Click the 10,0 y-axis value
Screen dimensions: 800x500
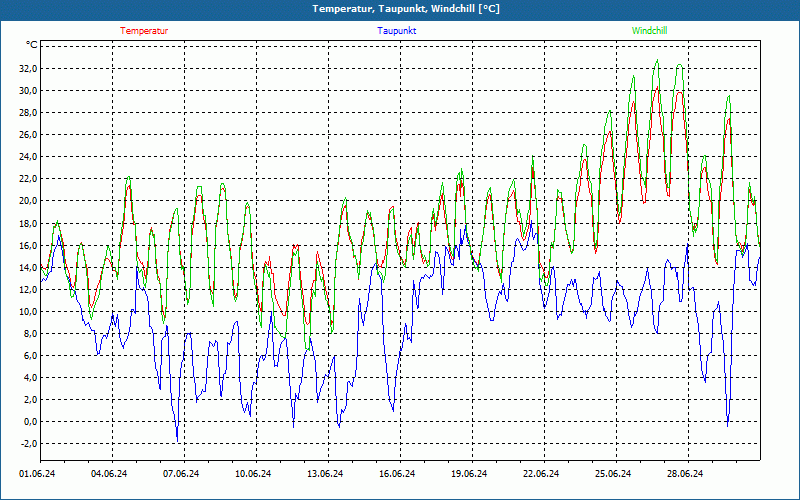28,312
